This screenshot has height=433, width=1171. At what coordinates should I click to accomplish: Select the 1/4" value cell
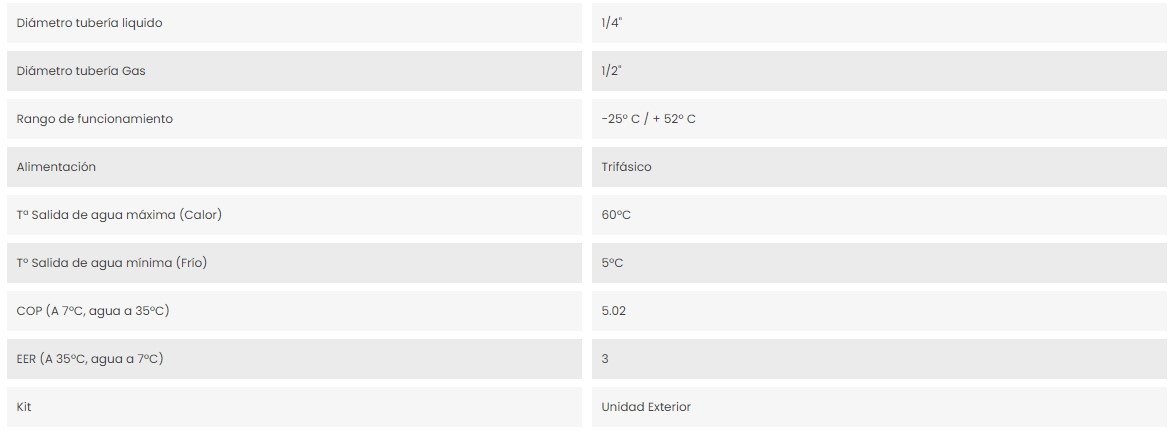(879, 23)
